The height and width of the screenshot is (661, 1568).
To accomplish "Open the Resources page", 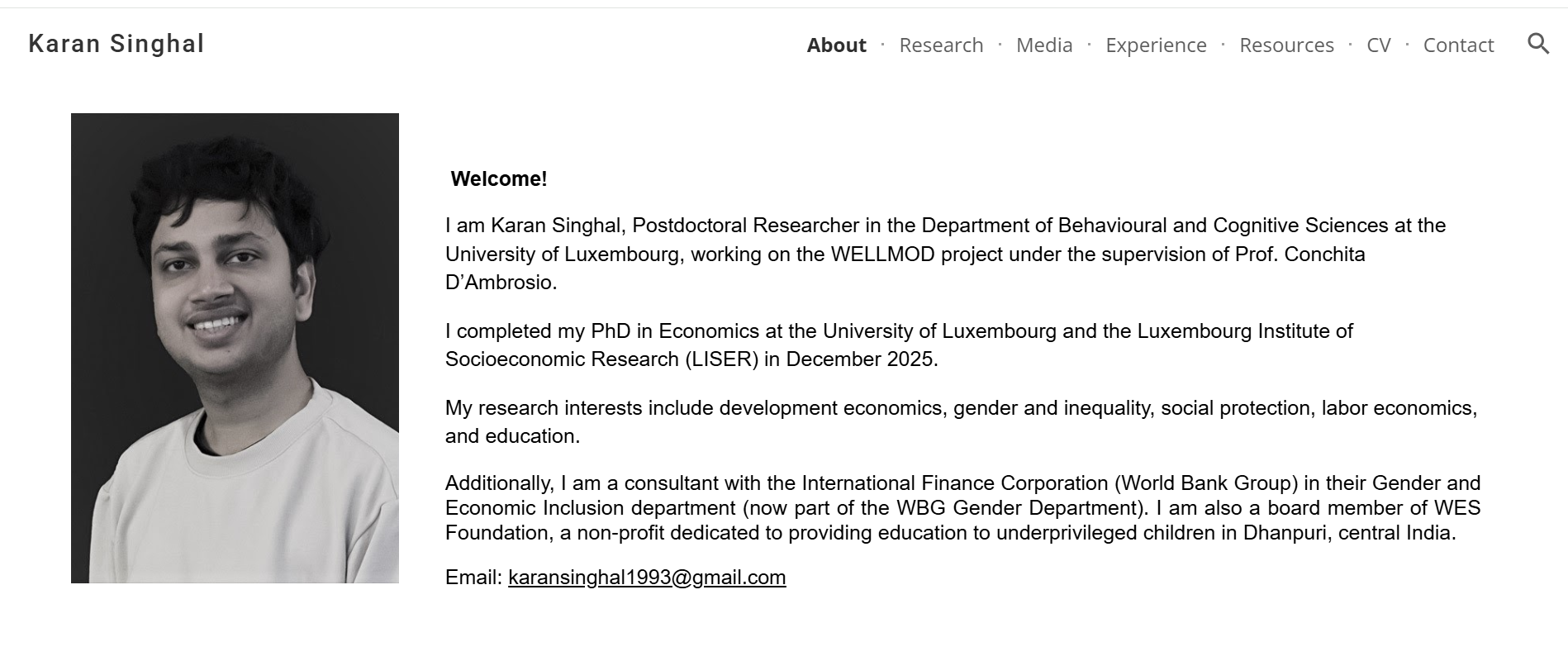I will pos(1286,45).
